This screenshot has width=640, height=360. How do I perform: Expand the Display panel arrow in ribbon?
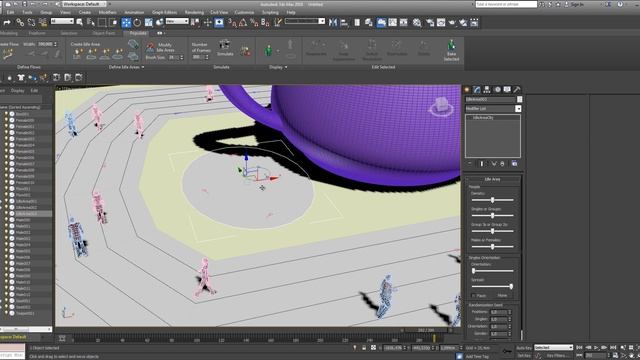pyautogui.click(x=286, y=67)
